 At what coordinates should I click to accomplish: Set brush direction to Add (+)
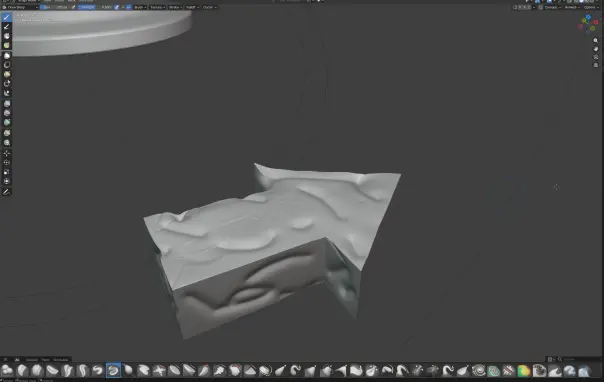click(x=124, y=7)
